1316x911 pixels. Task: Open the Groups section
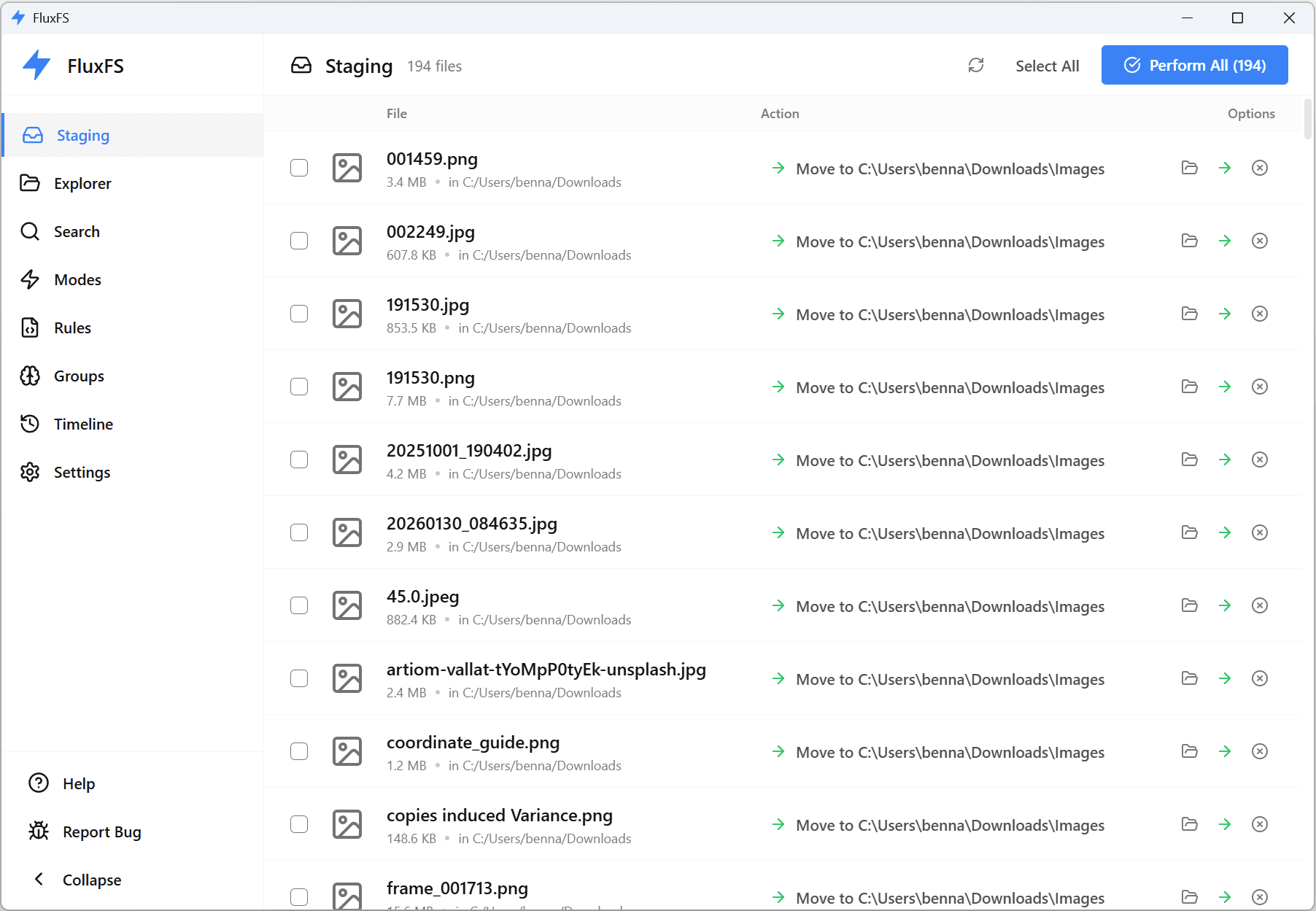78,376
